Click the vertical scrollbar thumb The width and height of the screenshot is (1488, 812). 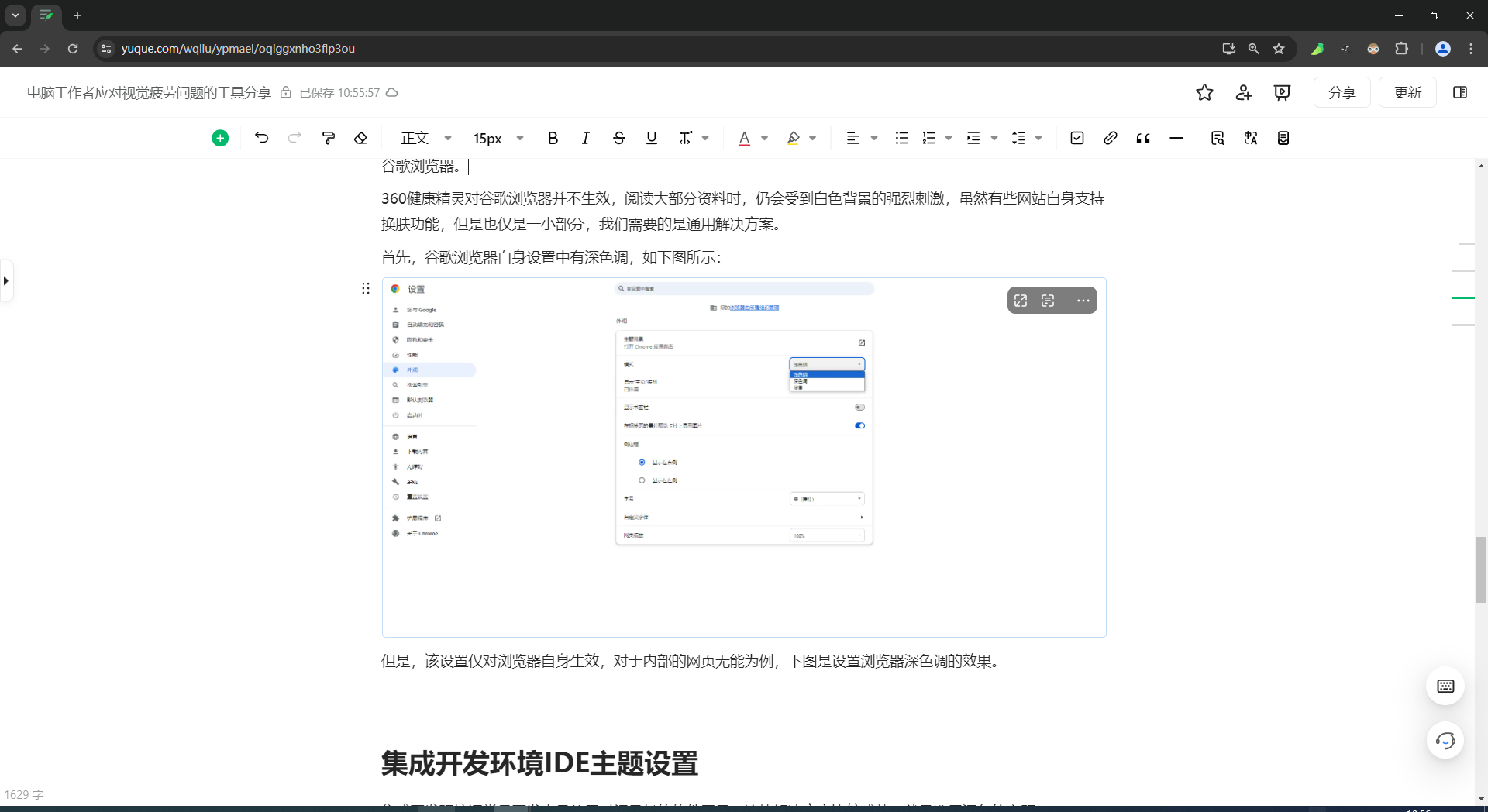(1481, 569)
